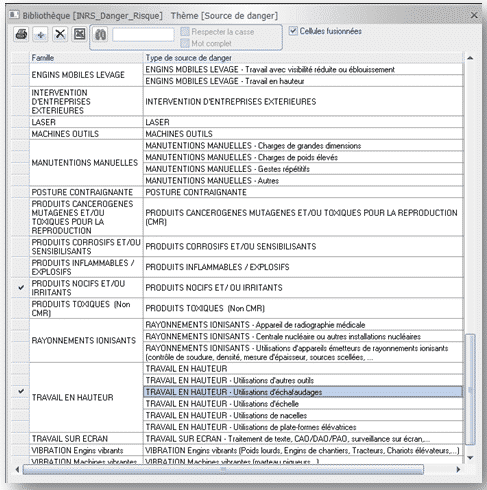Image resolution: width=487 pixels, height=490 pixels.
Task: Click the horizontal scrollbar right arrow
Action: click(x=458, y=469)
